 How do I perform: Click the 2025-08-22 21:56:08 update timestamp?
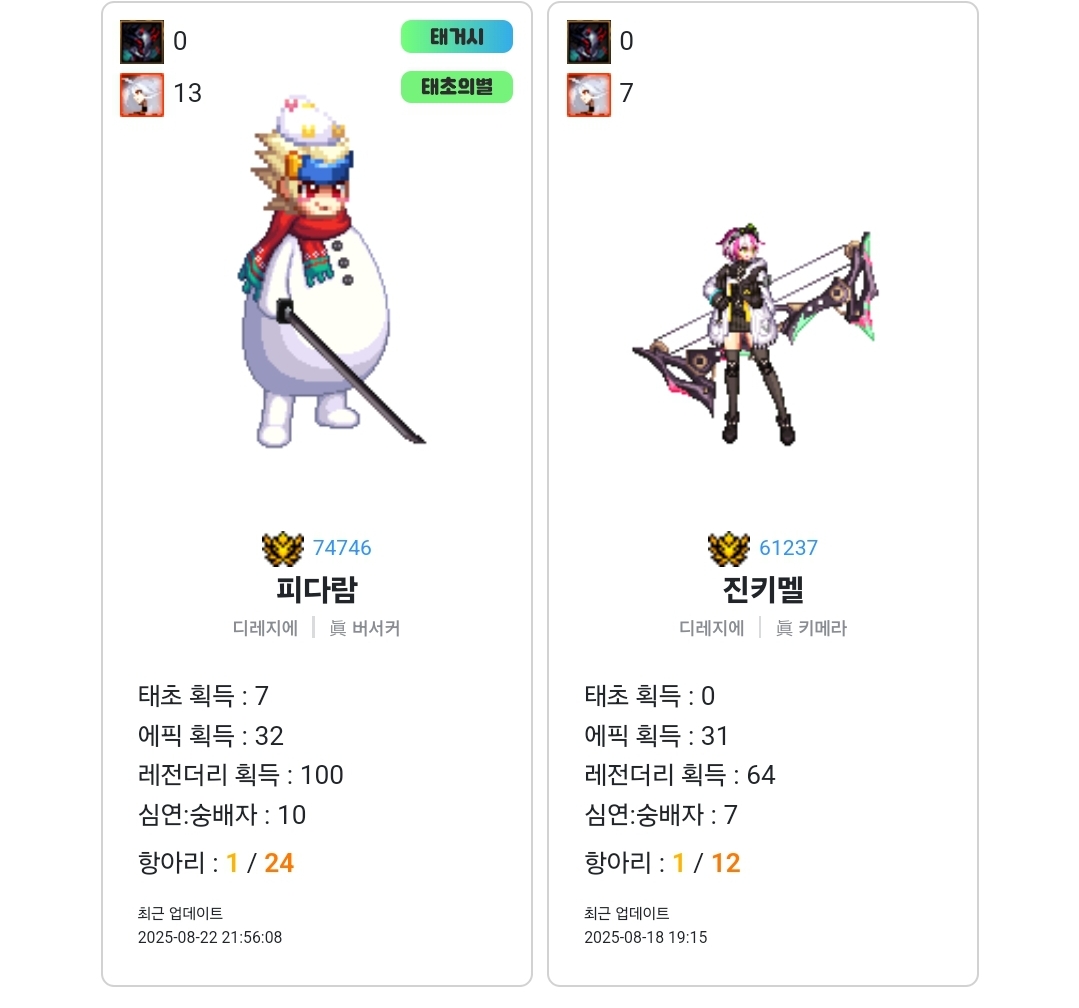[210, 937]
